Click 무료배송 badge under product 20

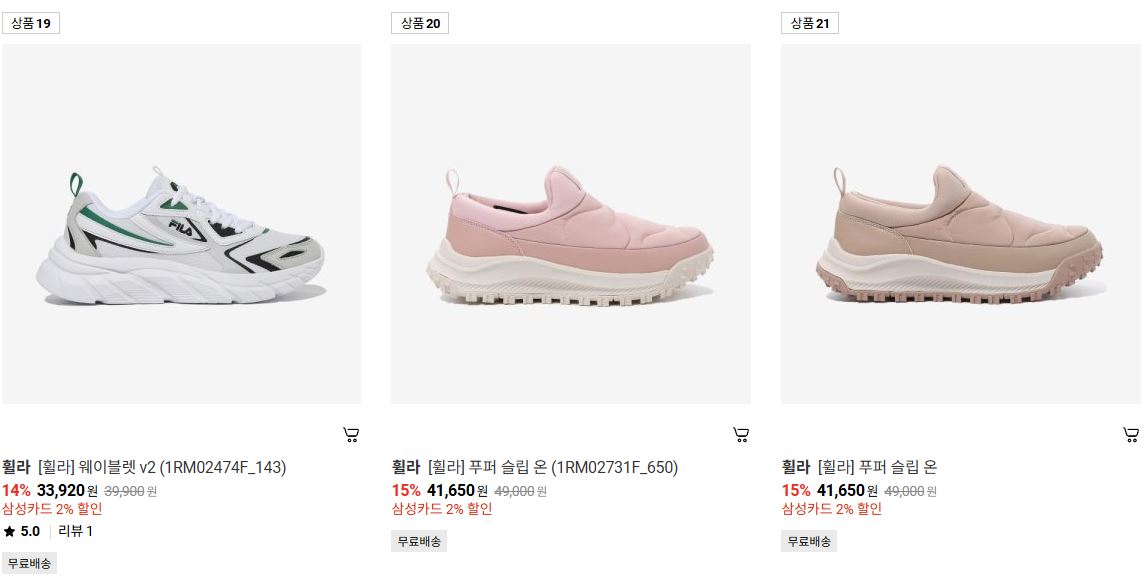pyautogui.click(x=419, y=542)
